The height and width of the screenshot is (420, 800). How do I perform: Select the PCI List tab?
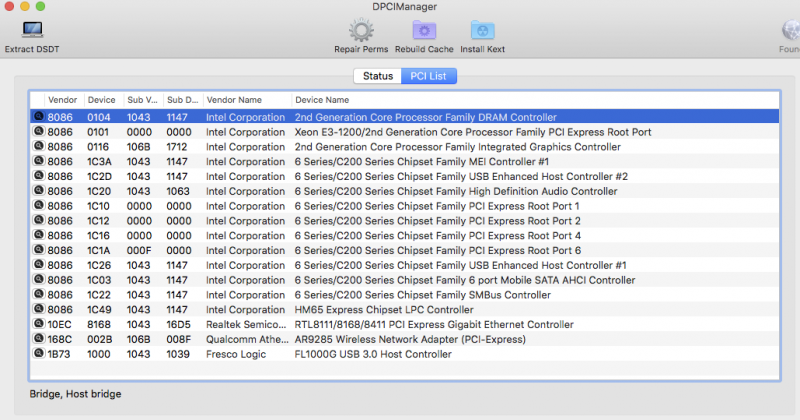(426, 76)
